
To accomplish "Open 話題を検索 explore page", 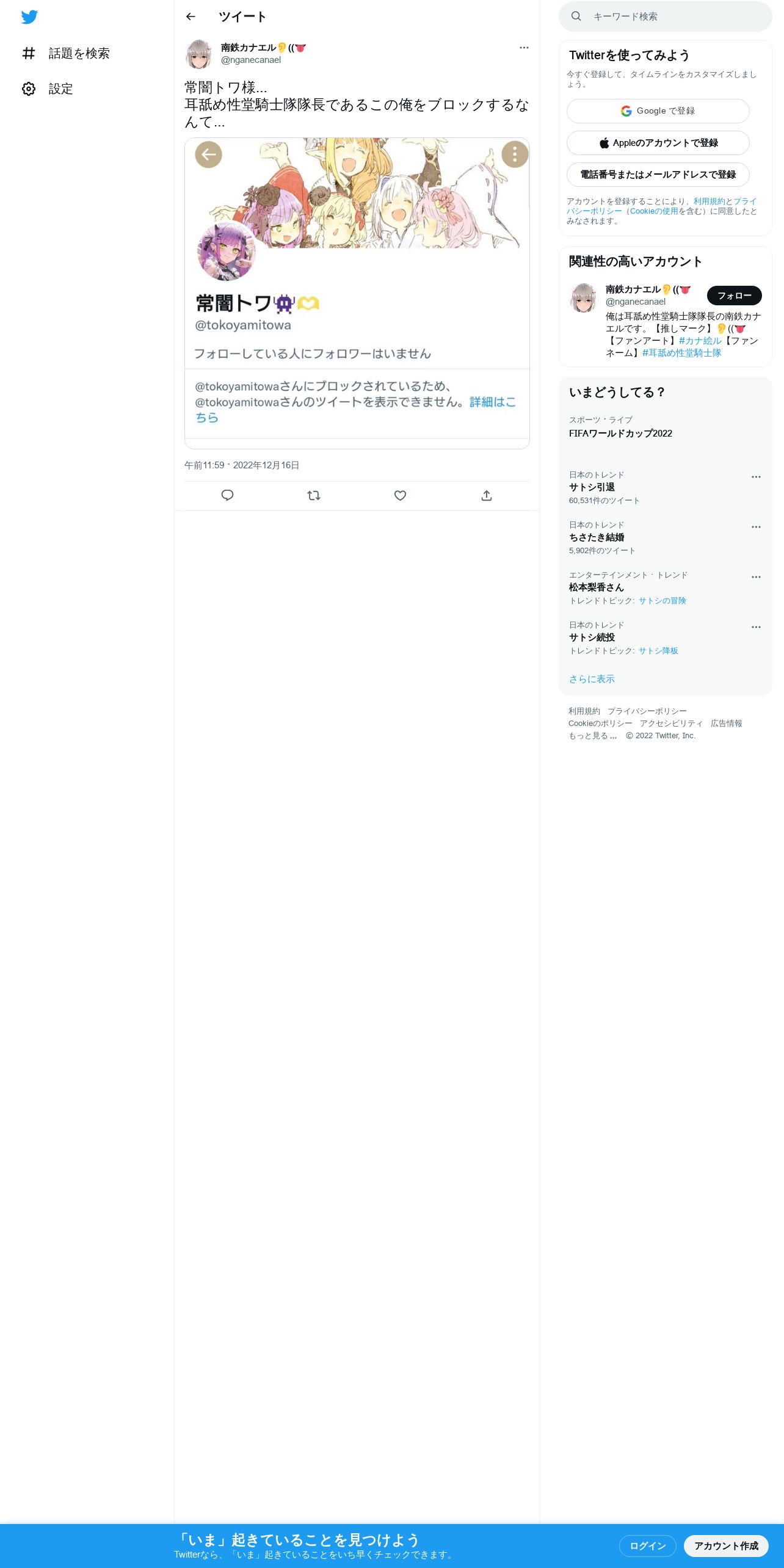I will coord(66,54).
